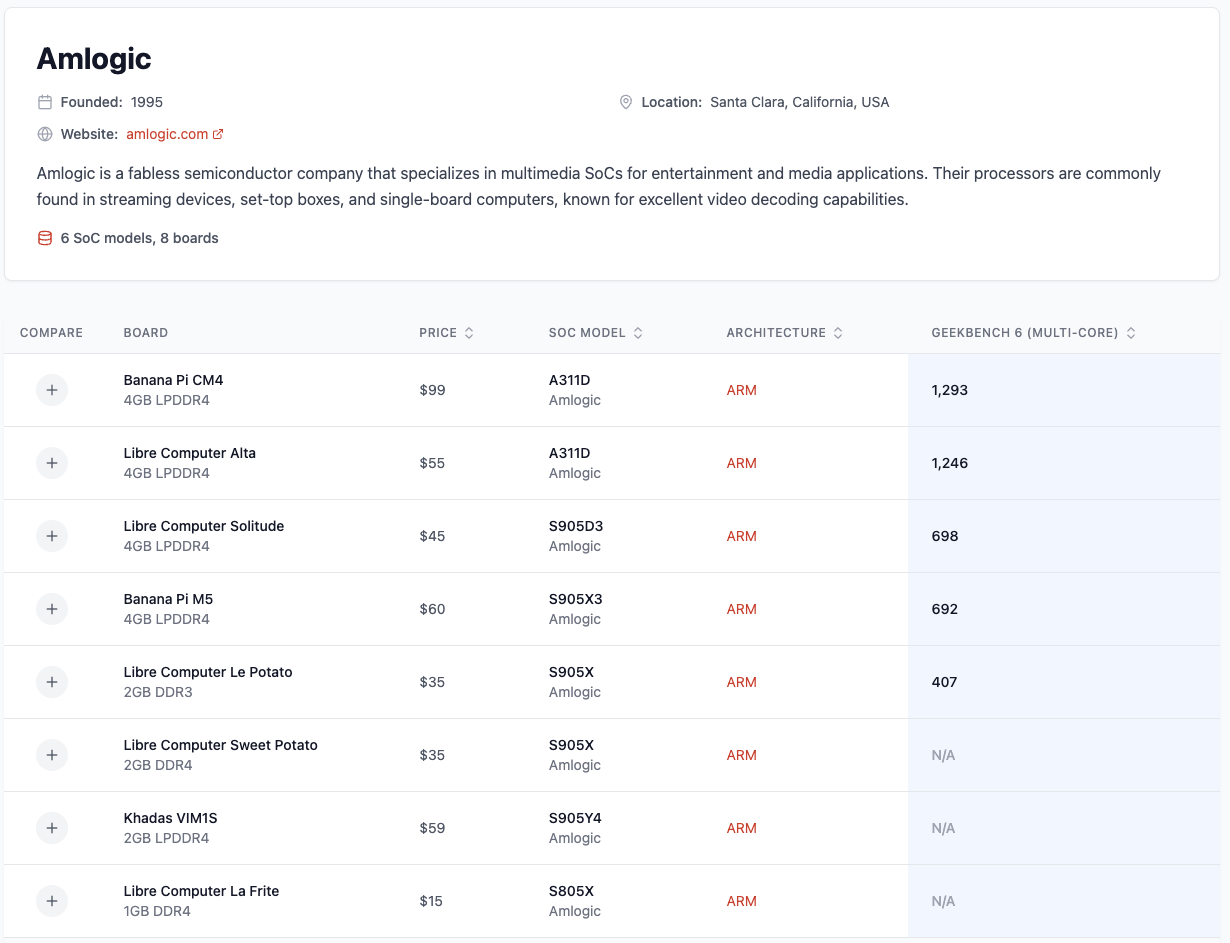Add Libre Computer Solitude to compare
Viewport: 1230px width, 943px height.
click(52, 536)
